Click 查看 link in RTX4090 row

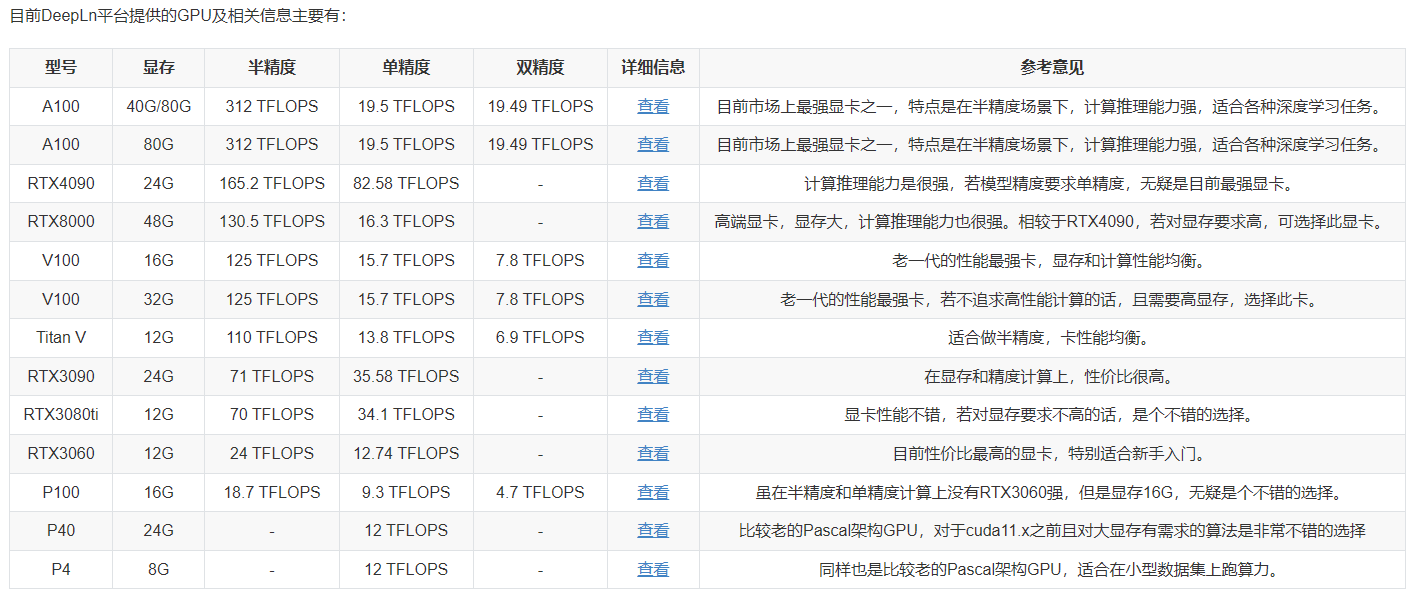(653, 184)
